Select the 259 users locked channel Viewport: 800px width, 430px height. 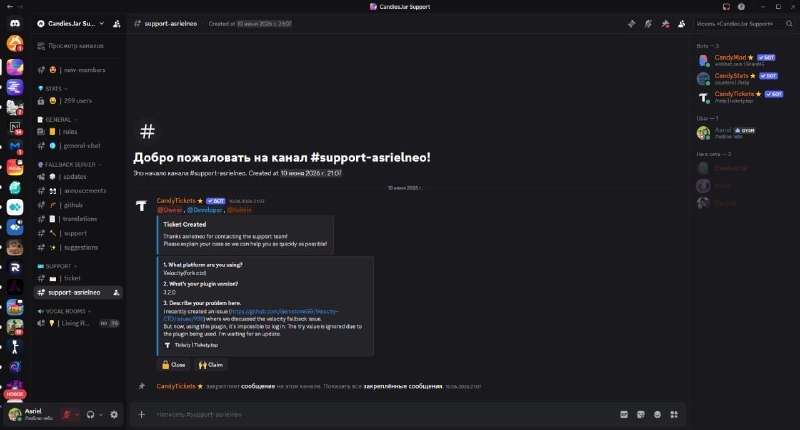coord(78,101)
